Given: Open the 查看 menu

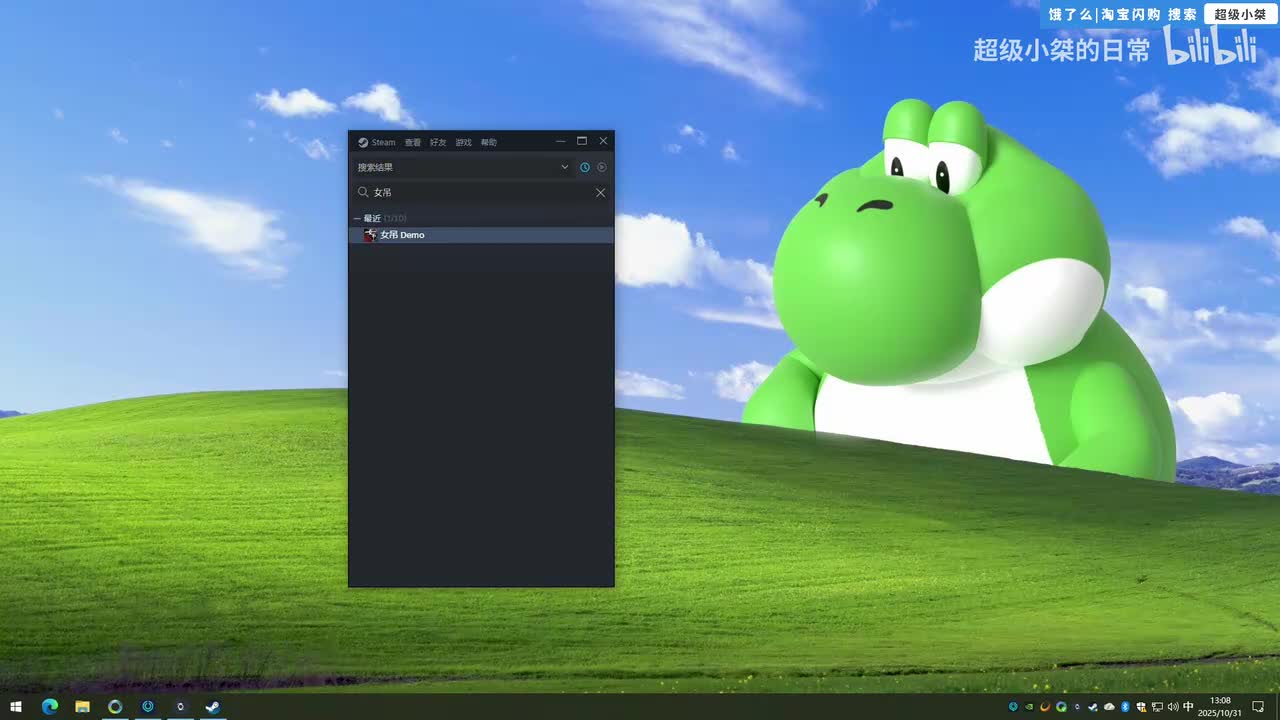Looking at the screenshot, I should pyautogui.click(x=413, y=142).
